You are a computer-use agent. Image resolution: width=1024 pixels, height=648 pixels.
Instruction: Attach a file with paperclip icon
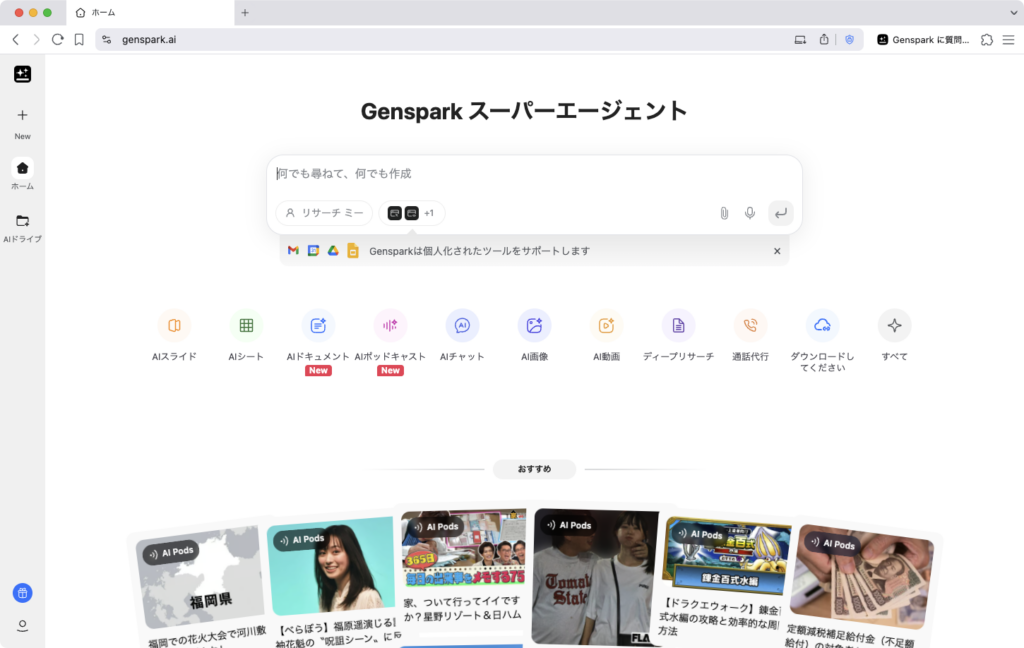tap(724, 213)
